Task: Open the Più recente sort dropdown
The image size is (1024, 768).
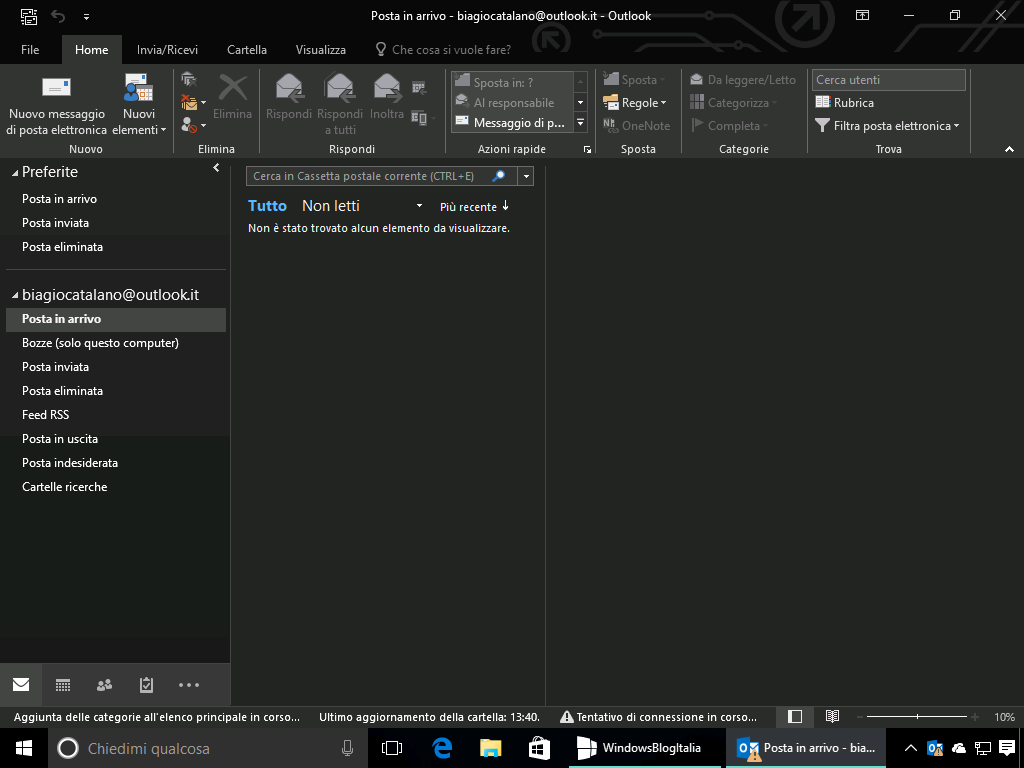Action: pos(470,206)
